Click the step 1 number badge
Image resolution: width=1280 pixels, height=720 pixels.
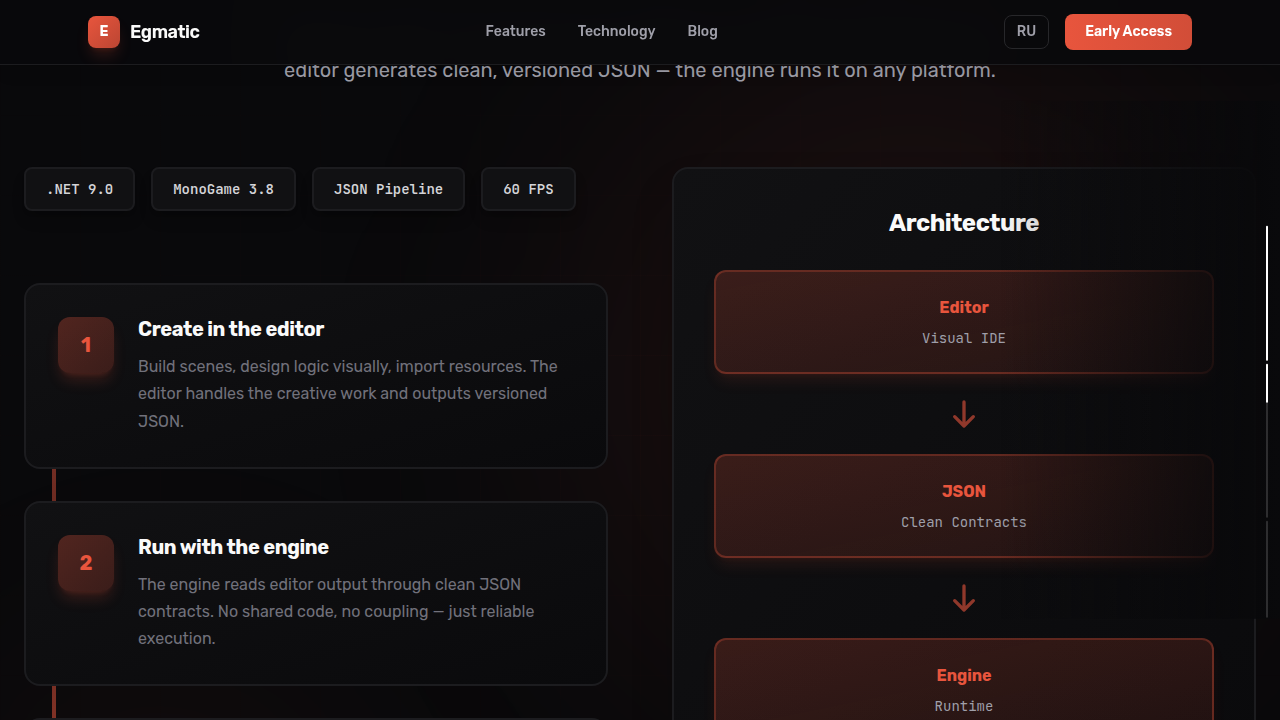(86, 345)
